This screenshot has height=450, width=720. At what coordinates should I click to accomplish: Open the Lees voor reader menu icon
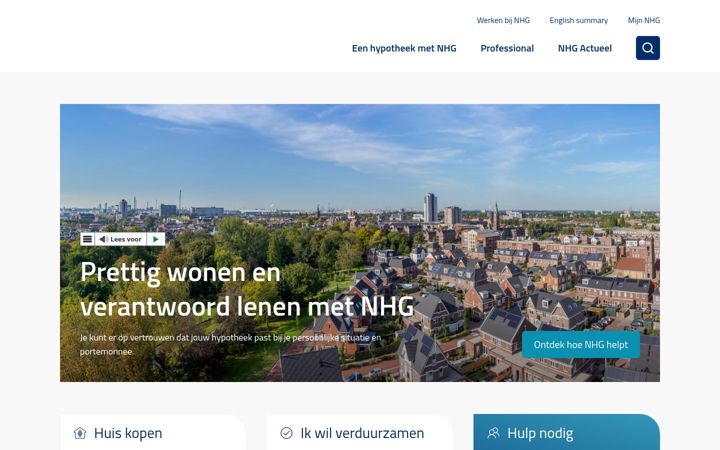[87, 239]
